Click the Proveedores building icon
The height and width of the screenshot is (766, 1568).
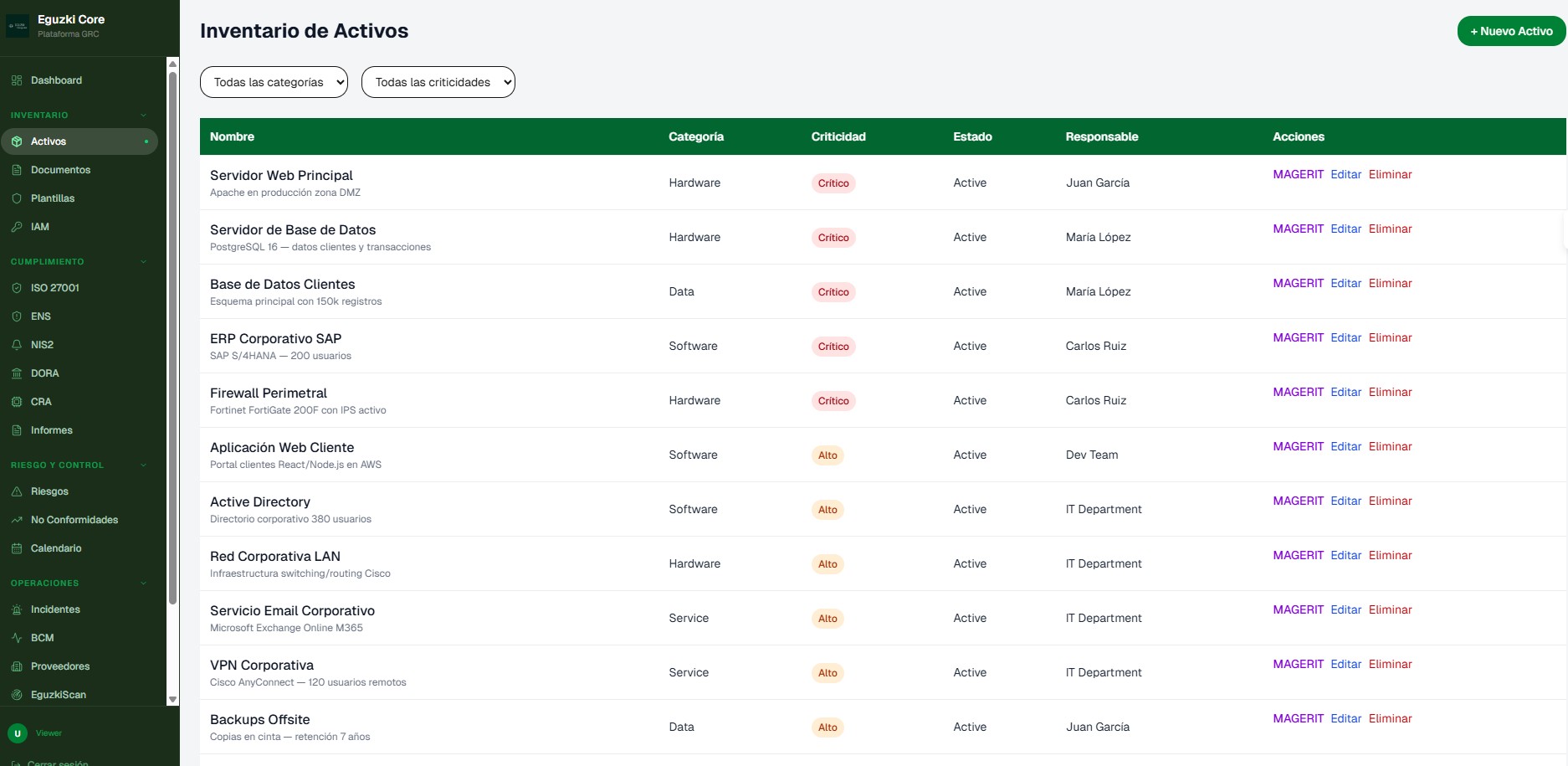[17, 666]
